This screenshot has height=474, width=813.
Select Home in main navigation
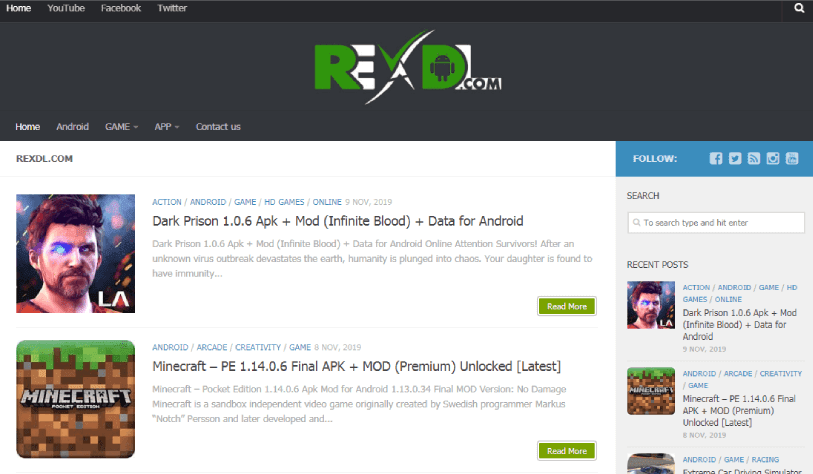(x=27, y=127)
